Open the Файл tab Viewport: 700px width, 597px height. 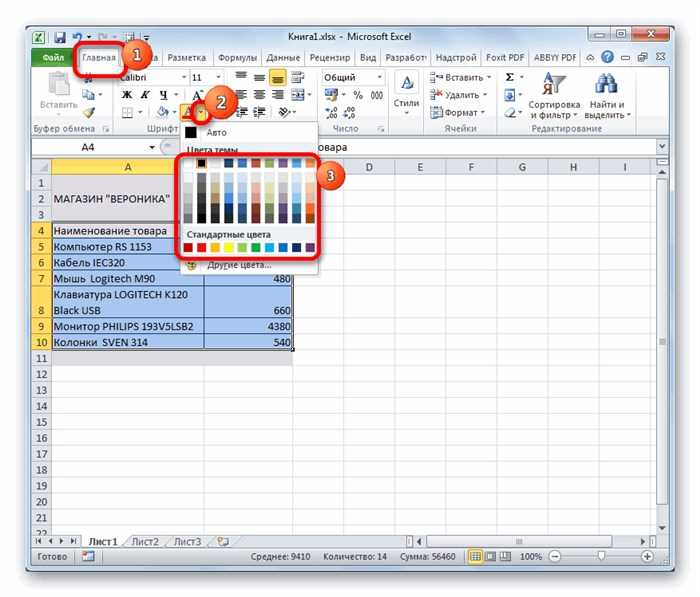tap(53, 58)
